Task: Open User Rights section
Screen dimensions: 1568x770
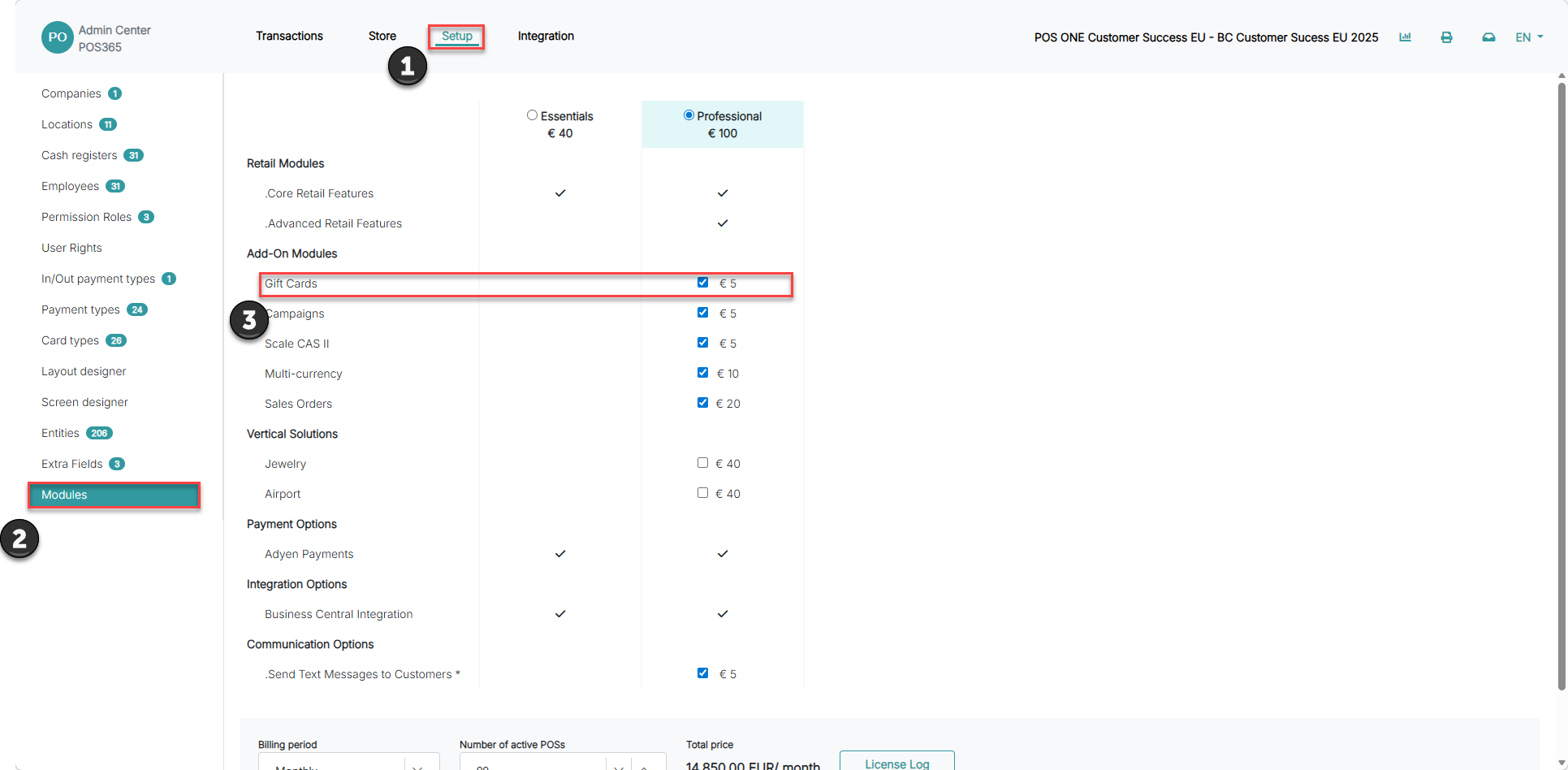Action: 71,248
